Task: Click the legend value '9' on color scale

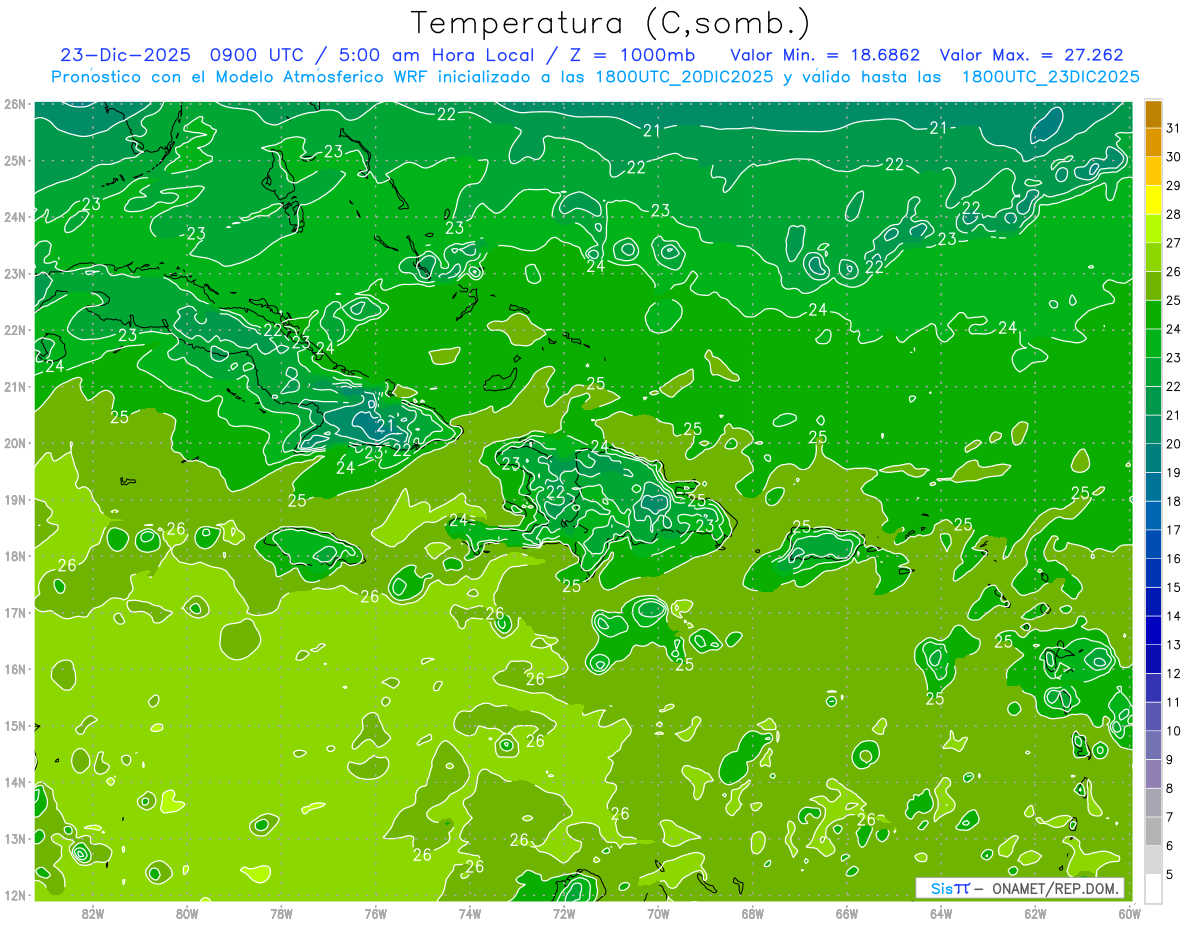Action: tap(1169, 760)
